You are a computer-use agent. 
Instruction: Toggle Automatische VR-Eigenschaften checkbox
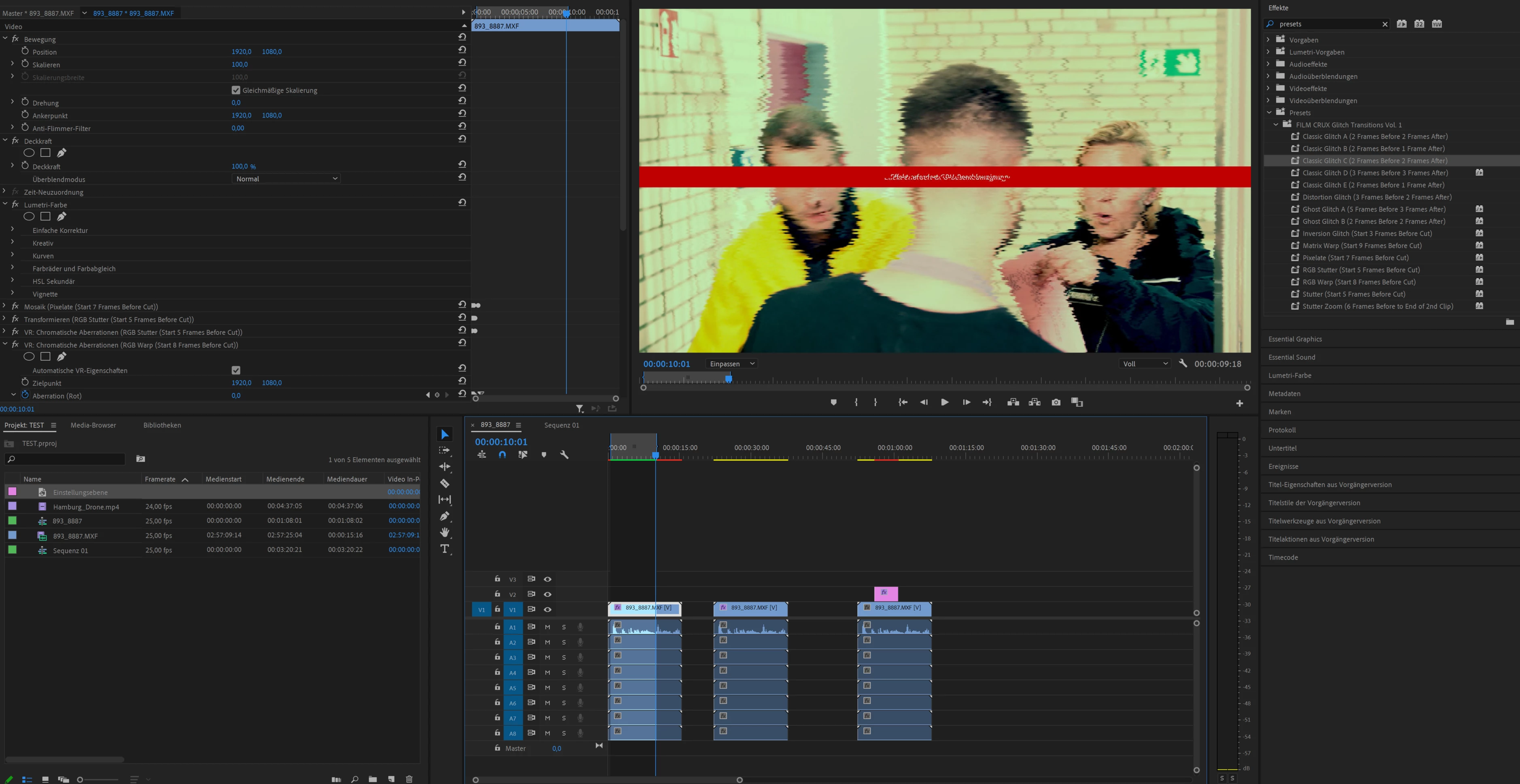(x=236, y=370)
